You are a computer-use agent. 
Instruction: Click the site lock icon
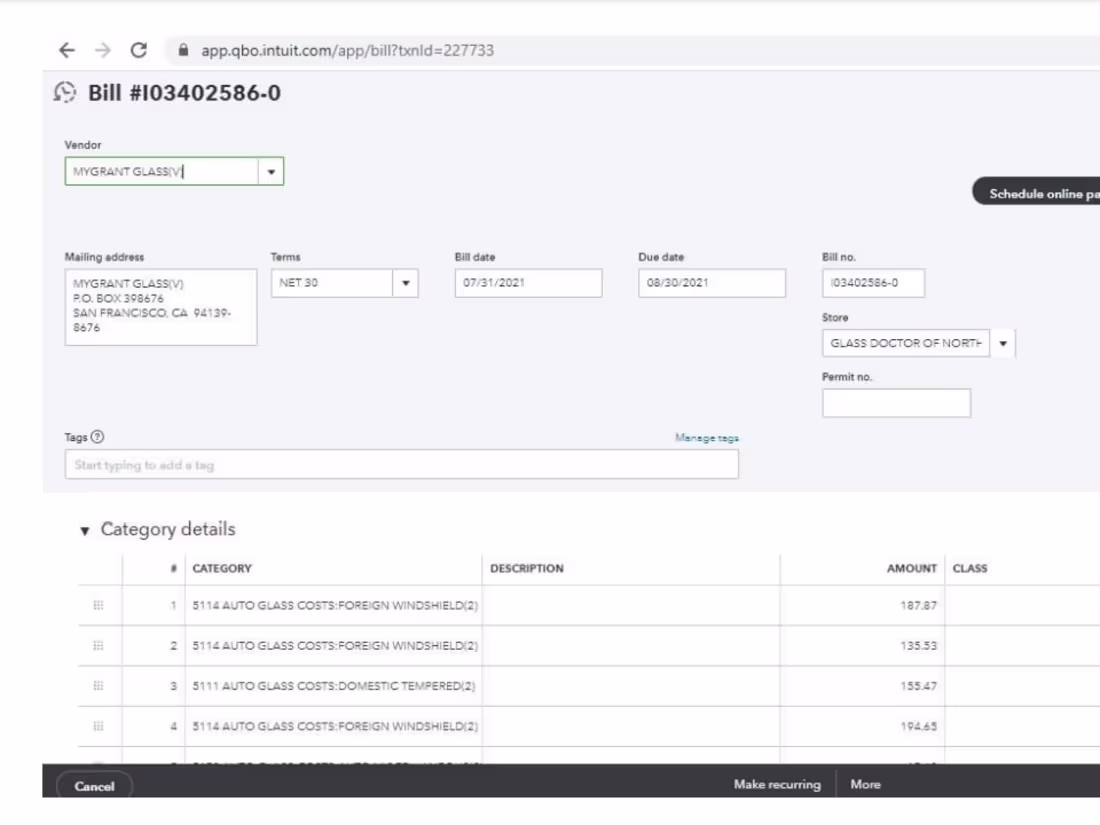(x=183, y=50)
